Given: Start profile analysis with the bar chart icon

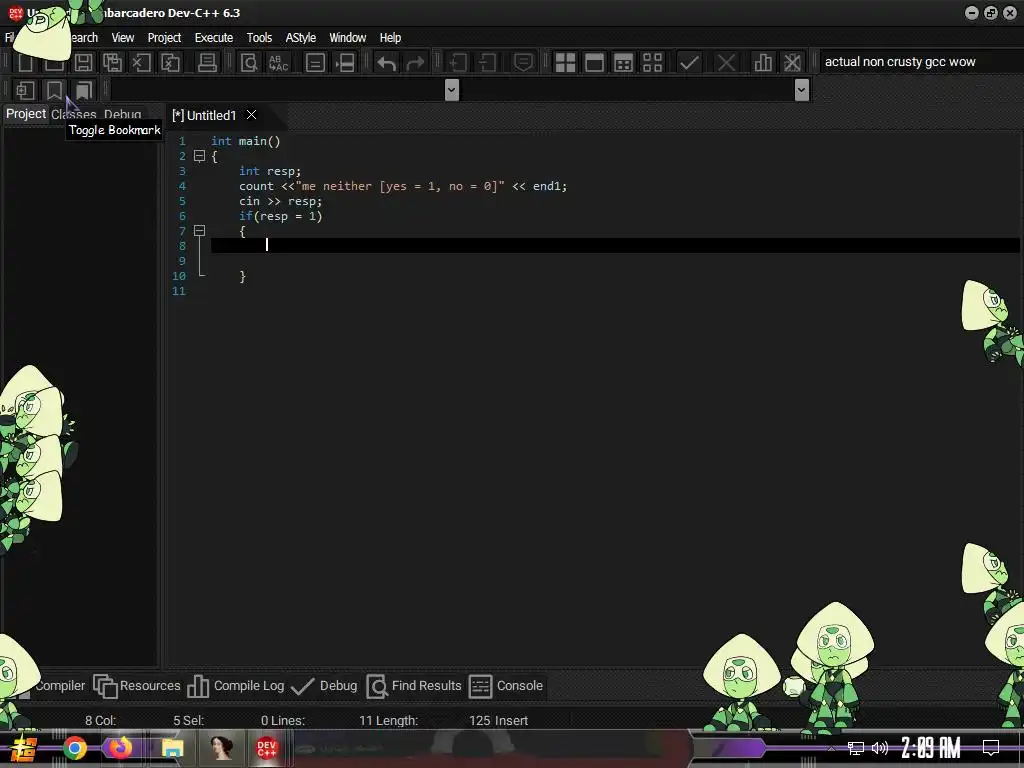Looking at the screenshot, I should pyautogui.click(x=763, y=63).
